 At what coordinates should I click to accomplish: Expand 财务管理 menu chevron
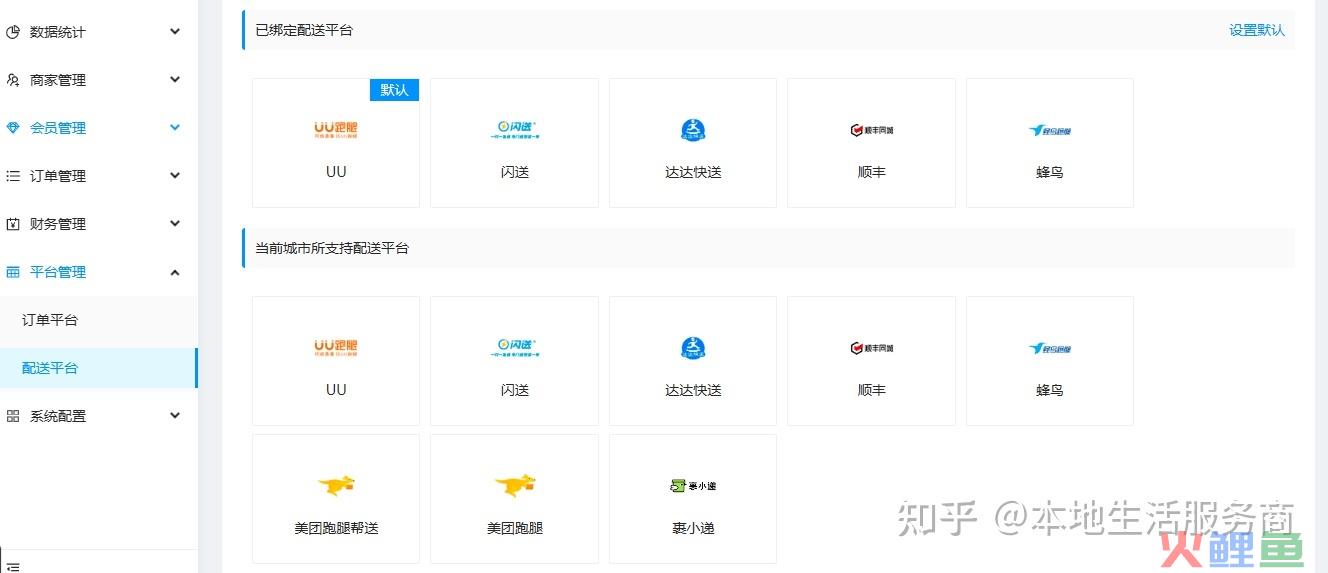pyautogui.click(x=175, y=224)
